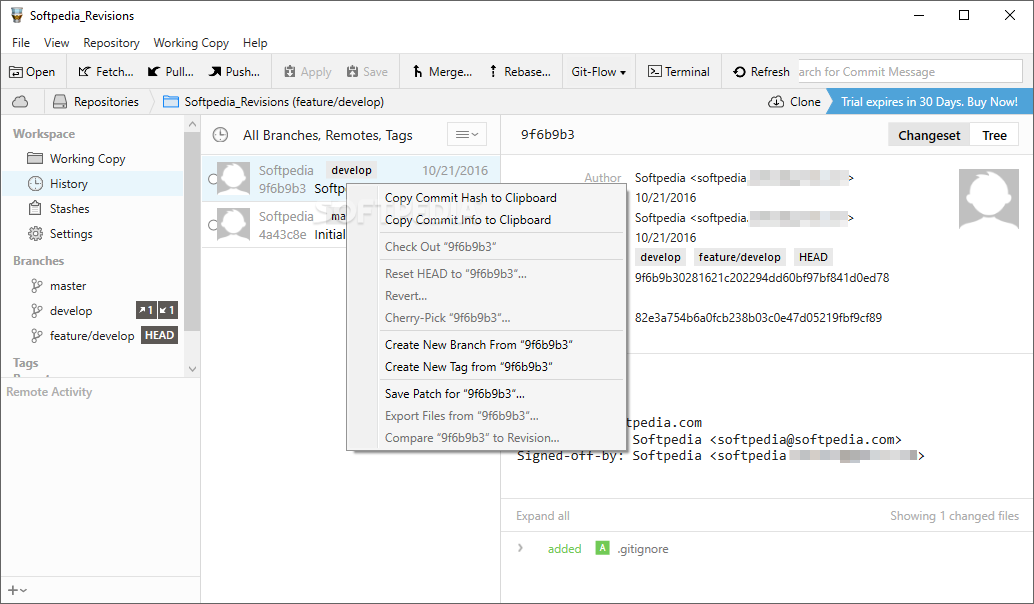Click the behind 1 badge on develop
This screenshot has height=604, width=1034.
(167, 311)
